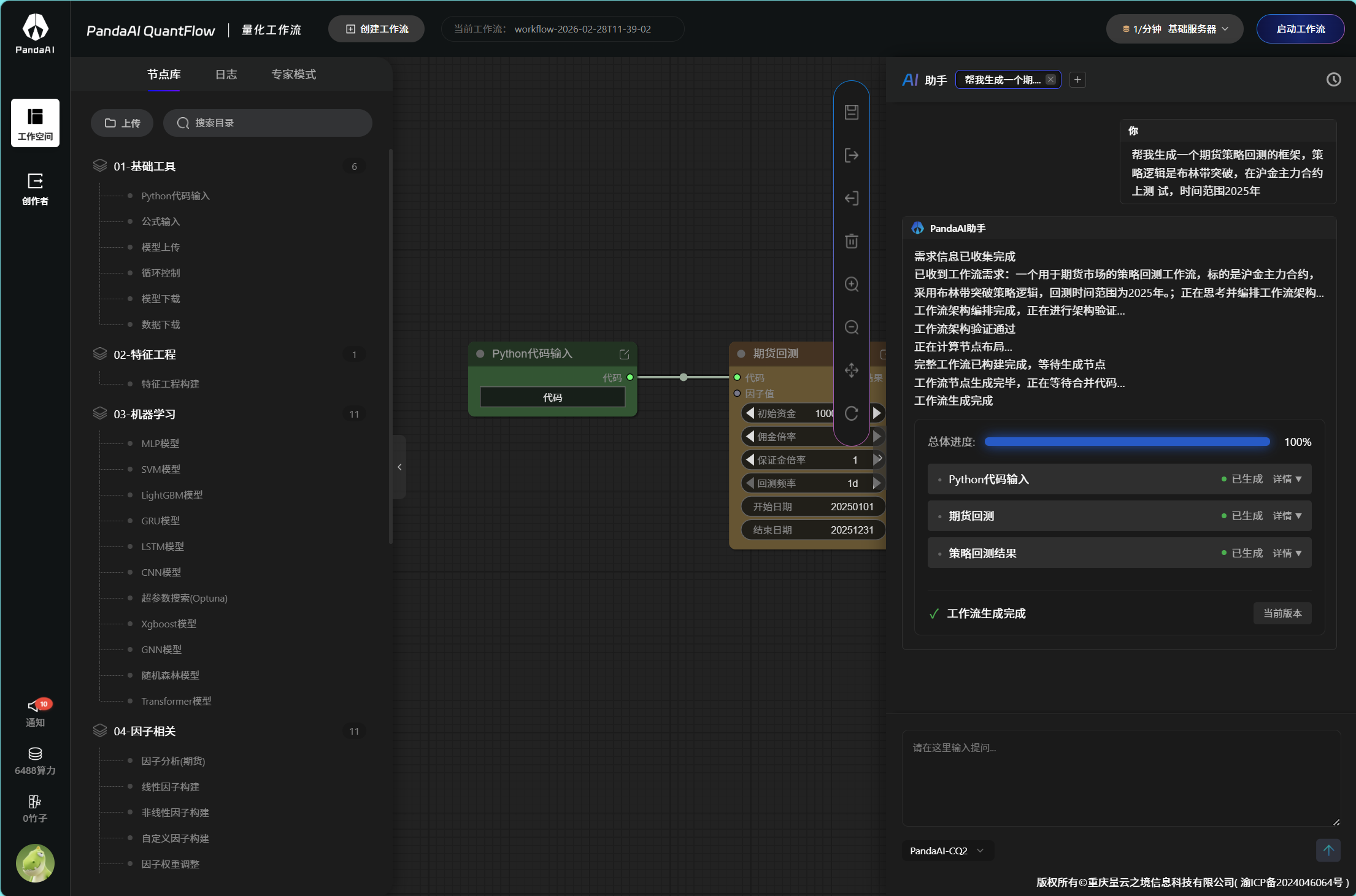Viewport: 1356px width, 896px height.
Task: Switch to the 日志 tab
Action: (226, 74)
